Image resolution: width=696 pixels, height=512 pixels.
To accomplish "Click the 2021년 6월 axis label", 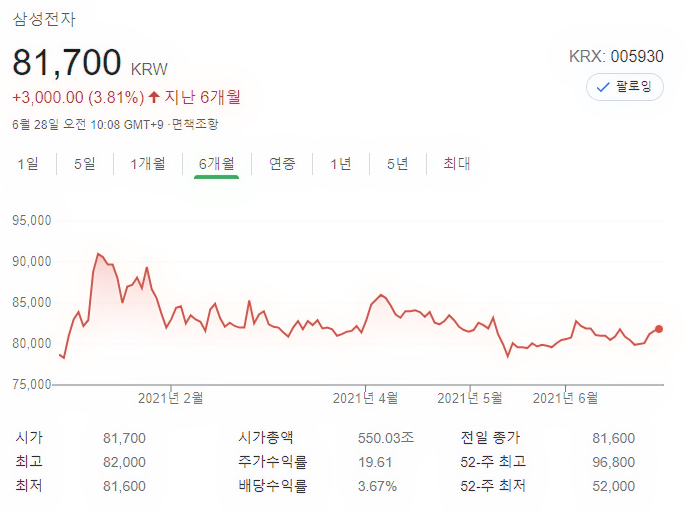I will click(x=566, y=398).
